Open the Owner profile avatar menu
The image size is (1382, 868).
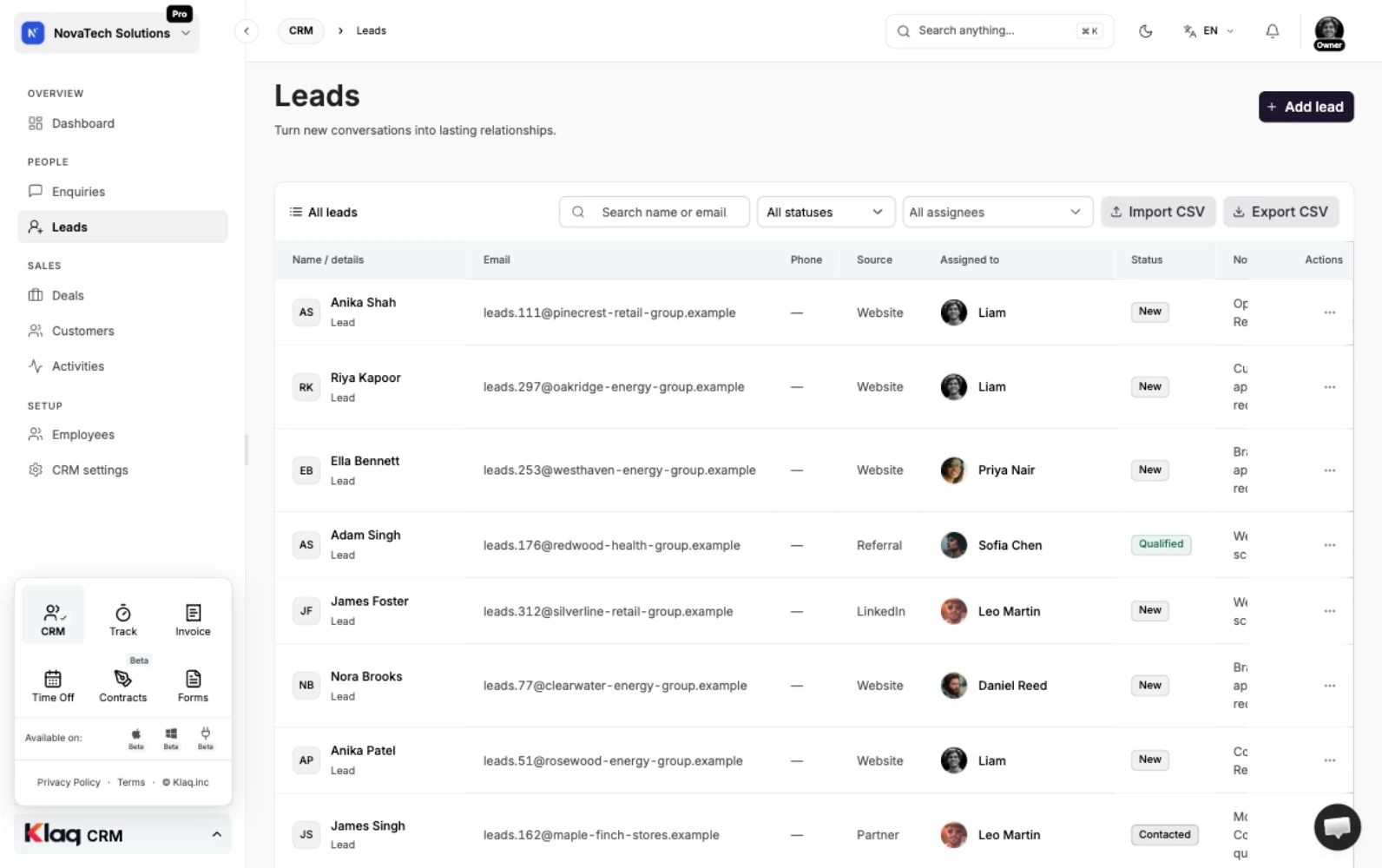[1329, 33]
